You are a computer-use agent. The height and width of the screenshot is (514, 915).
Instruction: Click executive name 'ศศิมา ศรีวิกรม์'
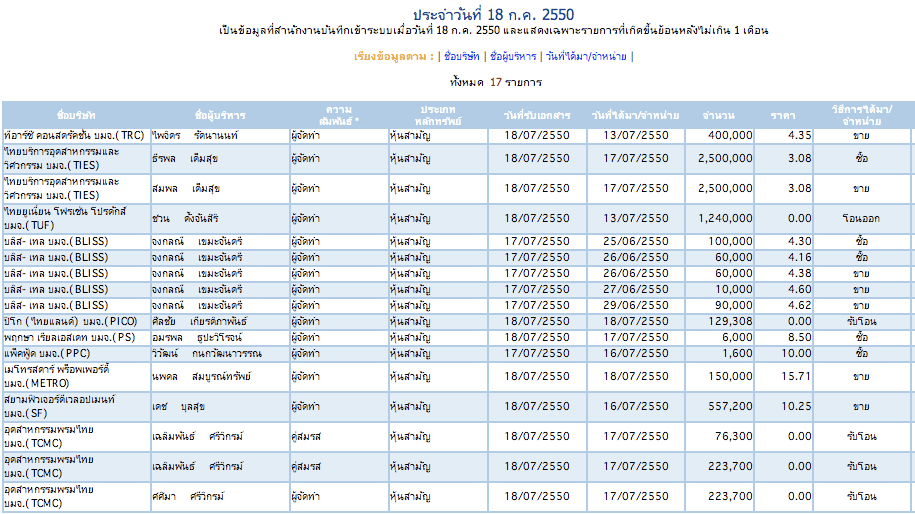pos(188,496)
